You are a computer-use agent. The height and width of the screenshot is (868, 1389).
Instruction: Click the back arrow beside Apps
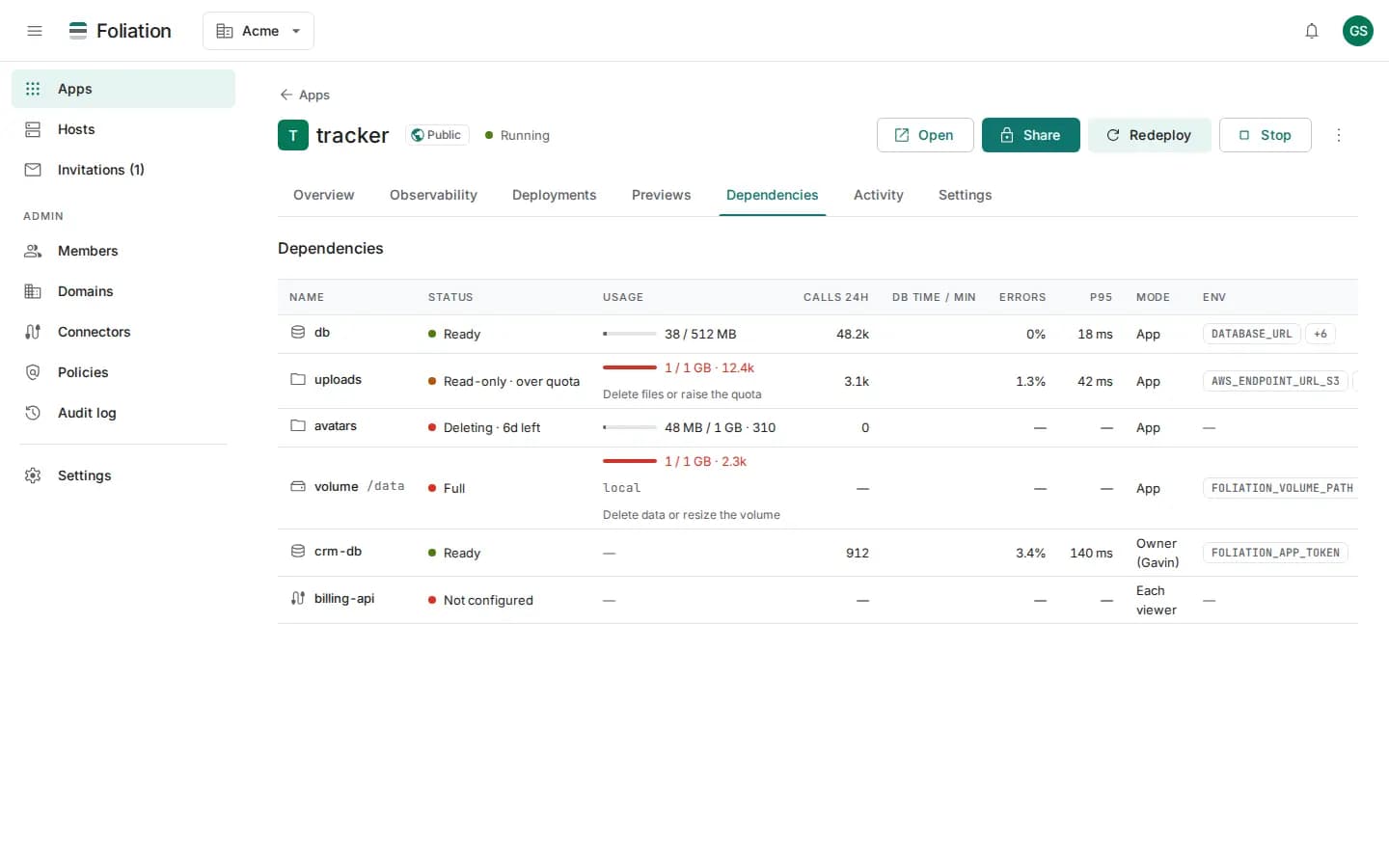coord(286,95)
